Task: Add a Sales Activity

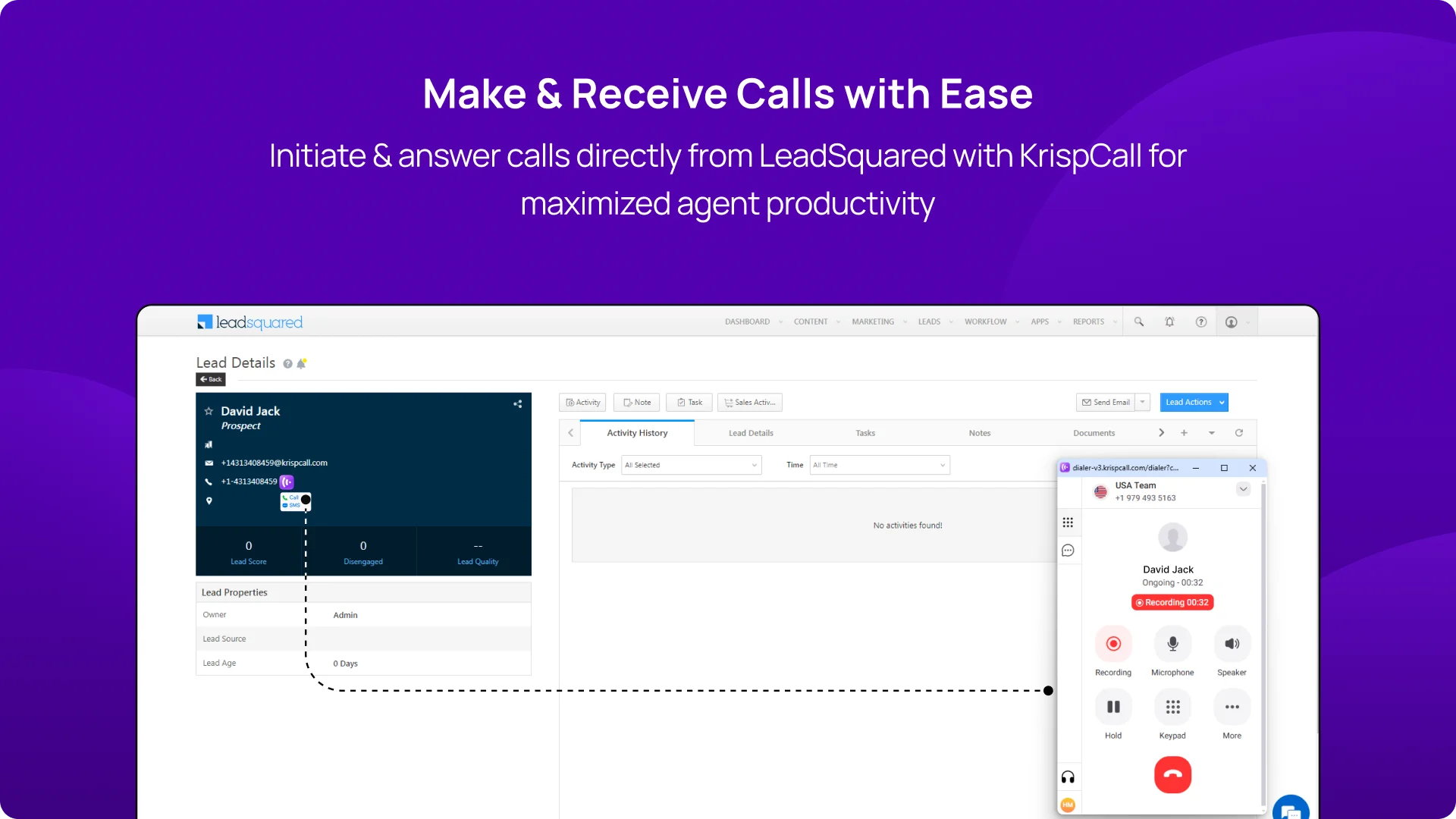Action: pos(750,403)
